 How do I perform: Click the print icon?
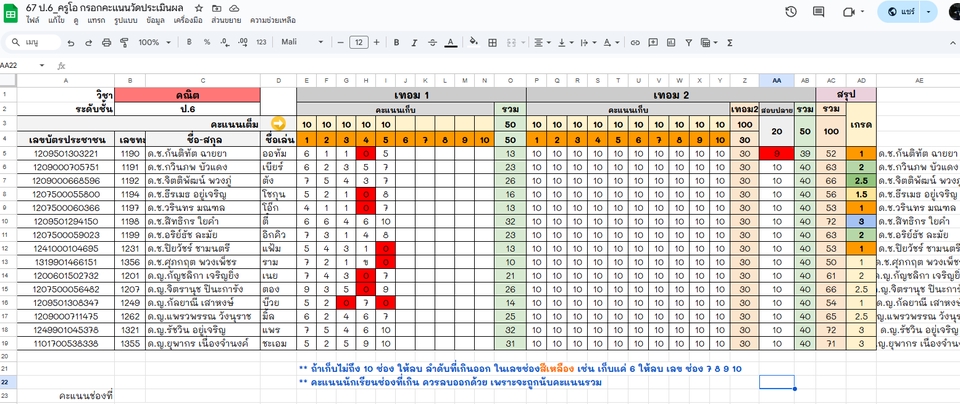tap(107, 42)
